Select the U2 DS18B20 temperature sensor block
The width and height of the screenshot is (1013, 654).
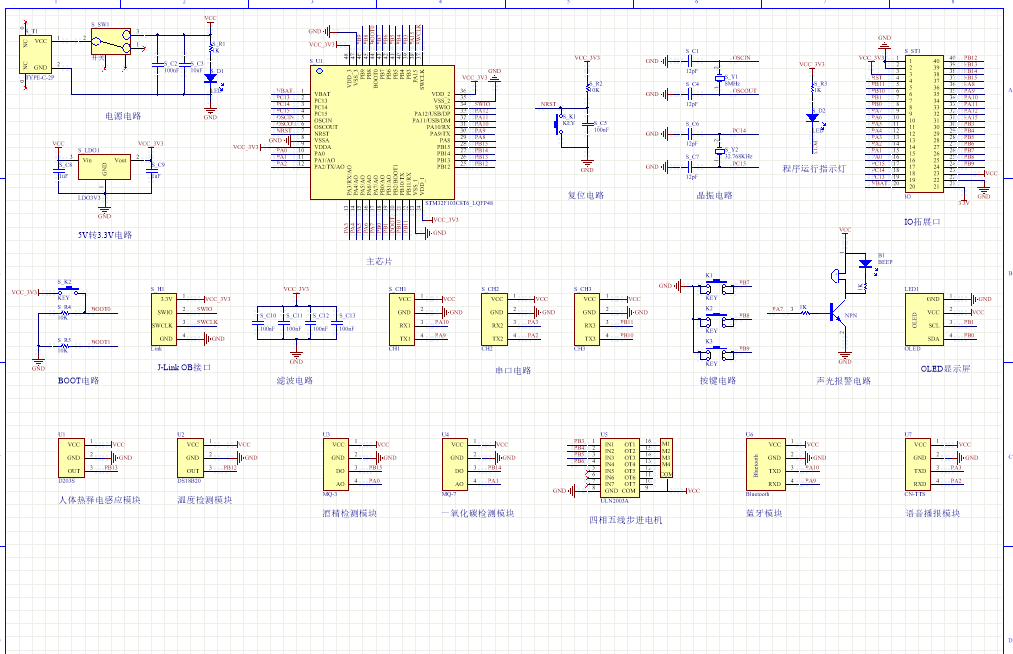click(x=191, y=457)
